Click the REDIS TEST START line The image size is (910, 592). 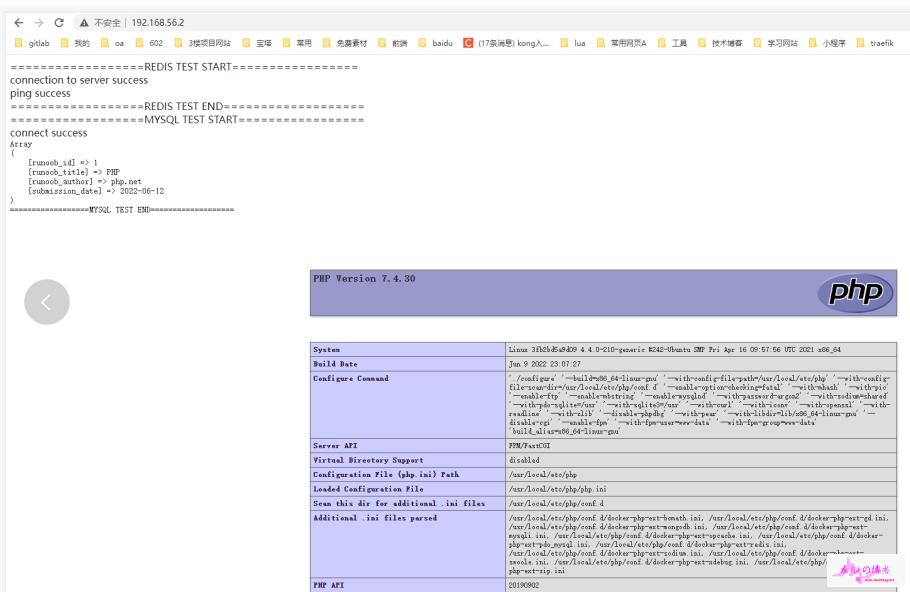coord(185,67)
